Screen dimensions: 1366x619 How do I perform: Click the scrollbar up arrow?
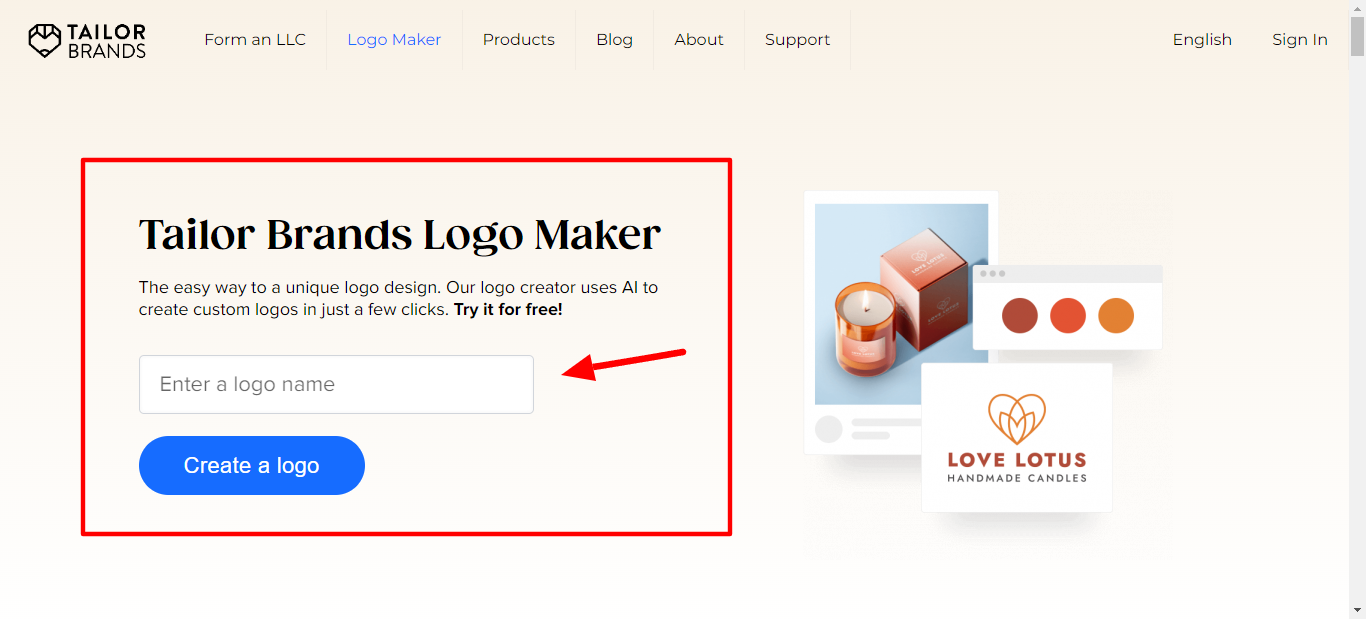pyautogui.click(x=1357, y=9)
